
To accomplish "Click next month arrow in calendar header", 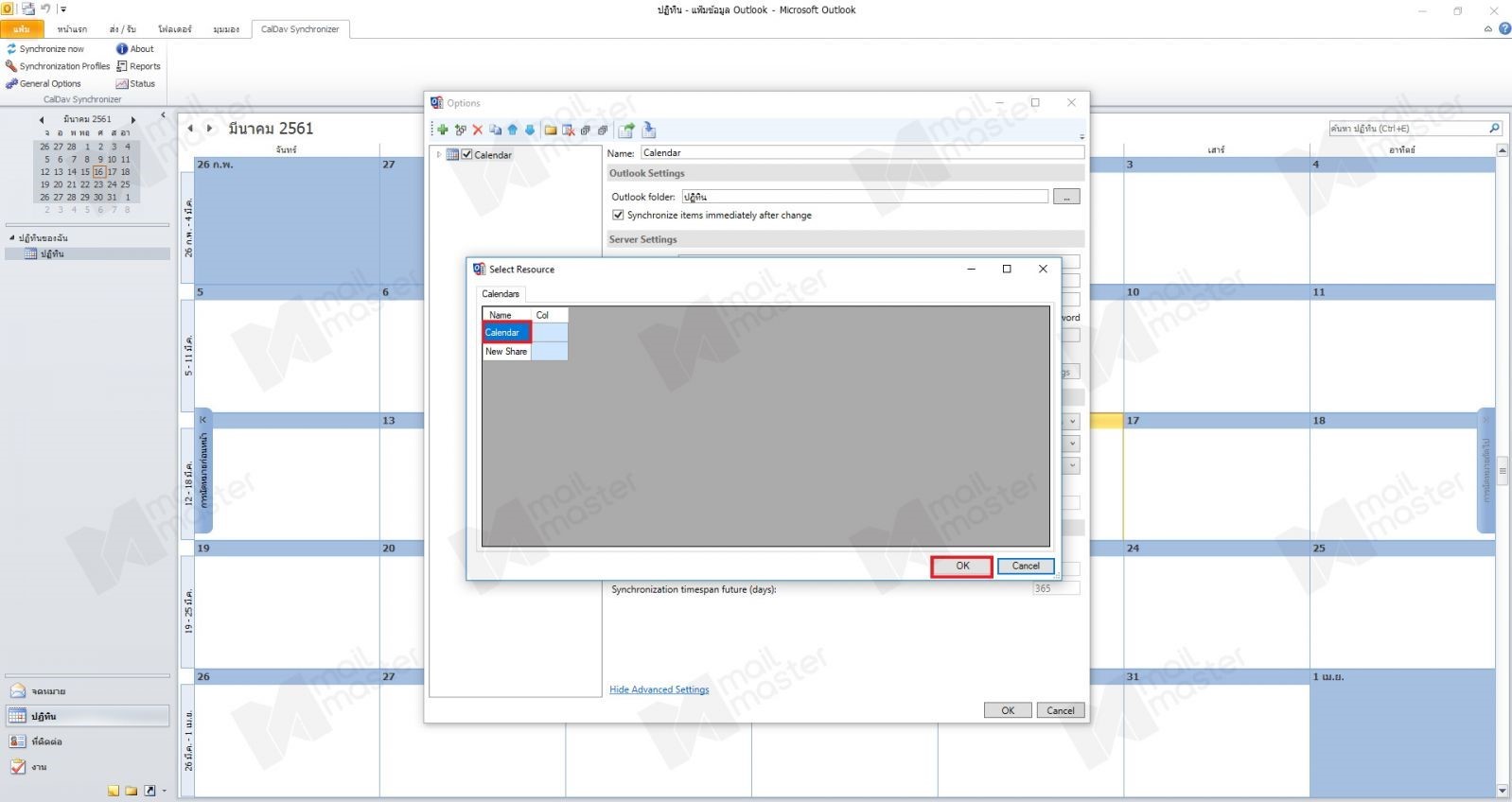I will coord(209,129).
